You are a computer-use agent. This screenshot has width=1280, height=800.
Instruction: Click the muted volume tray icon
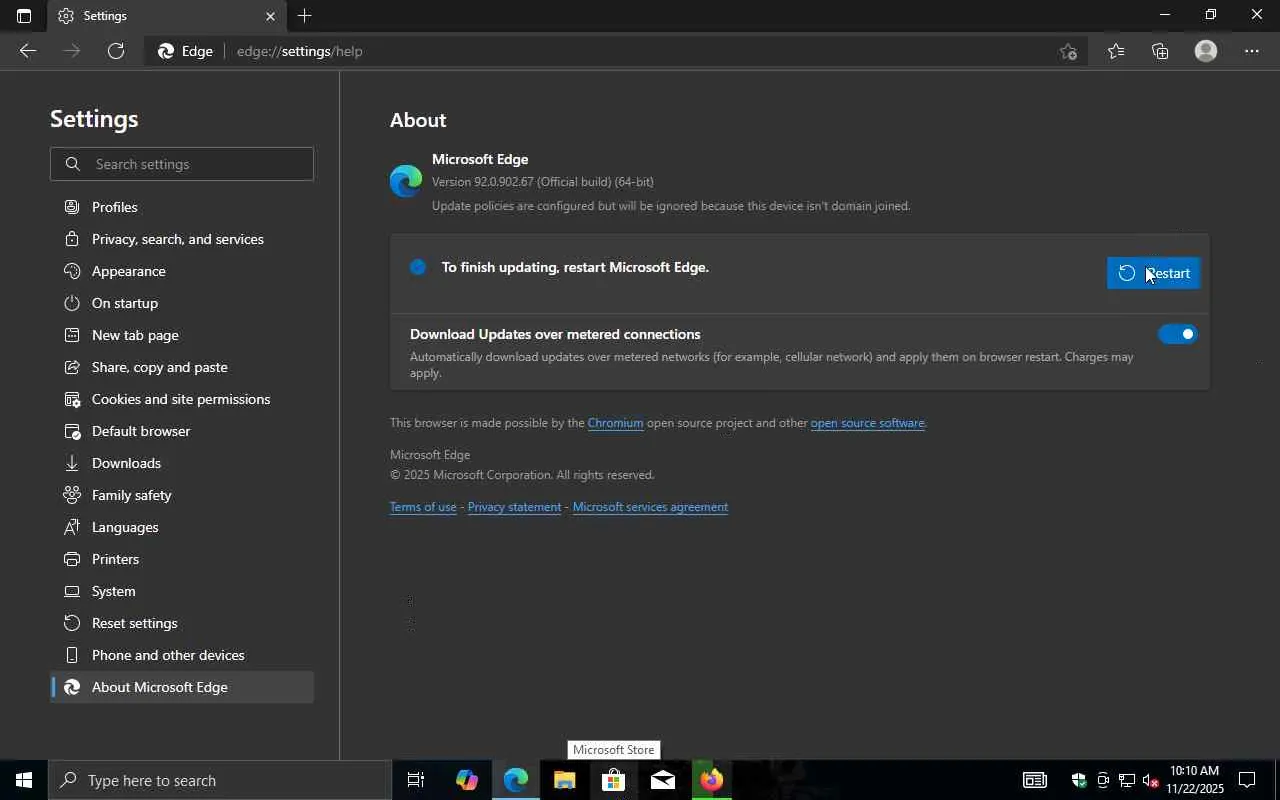(1150, 780)
